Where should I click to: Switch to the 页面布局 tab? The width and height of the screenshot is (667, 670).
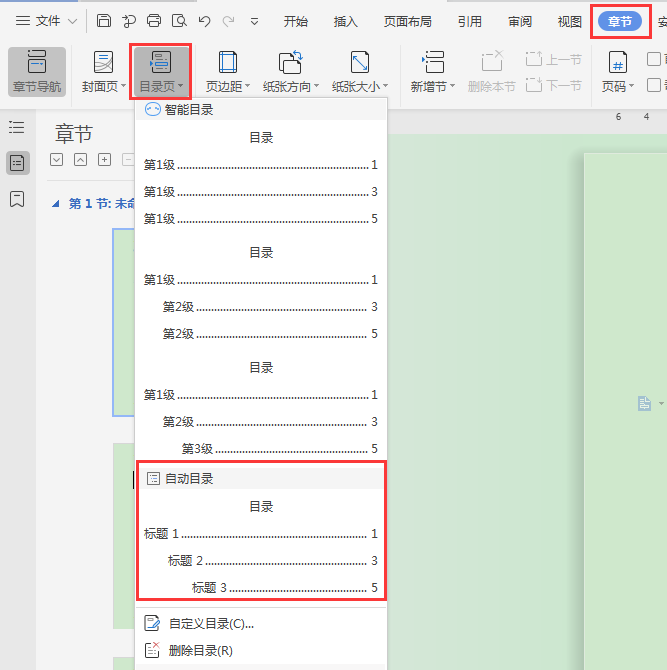pyautogui.click(x=408, y=21)
